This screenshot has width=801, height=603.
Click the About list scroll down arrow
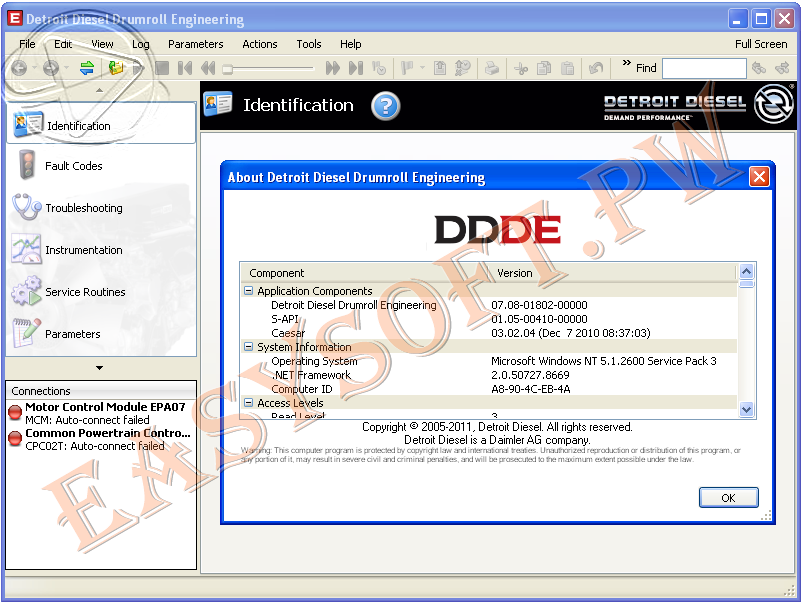click(746, 409)
